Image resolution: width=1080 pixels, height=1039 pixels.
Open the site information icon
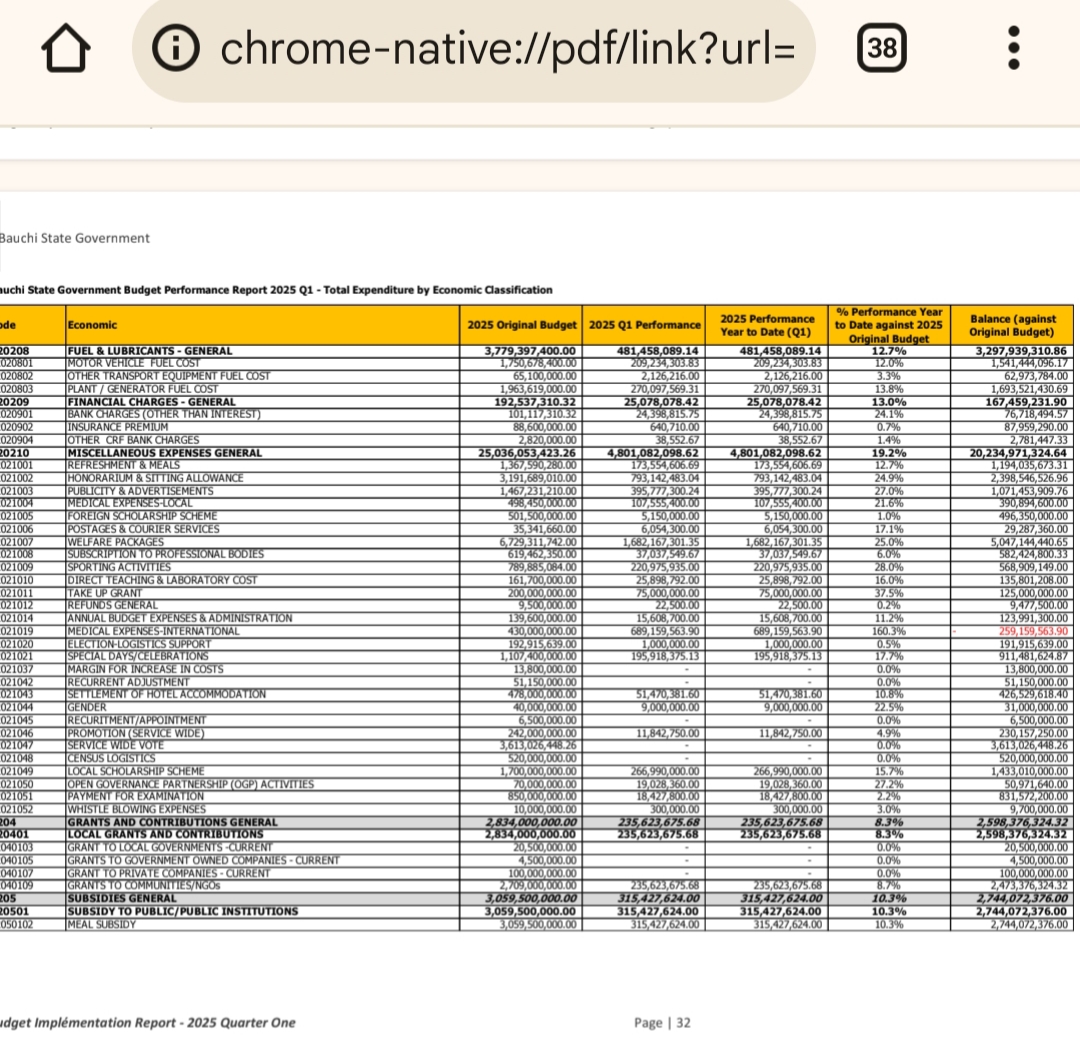[176, 48]
